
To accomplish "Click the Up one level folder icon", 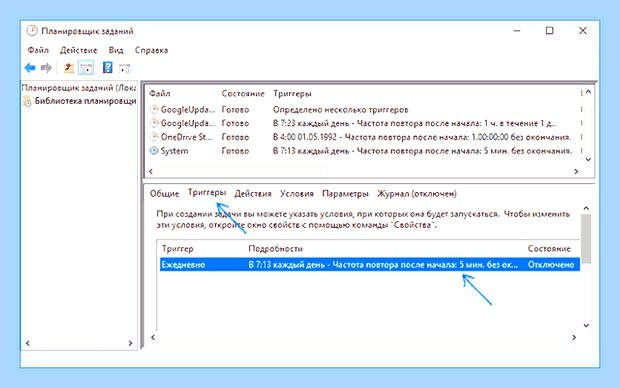I will (69, 68).
